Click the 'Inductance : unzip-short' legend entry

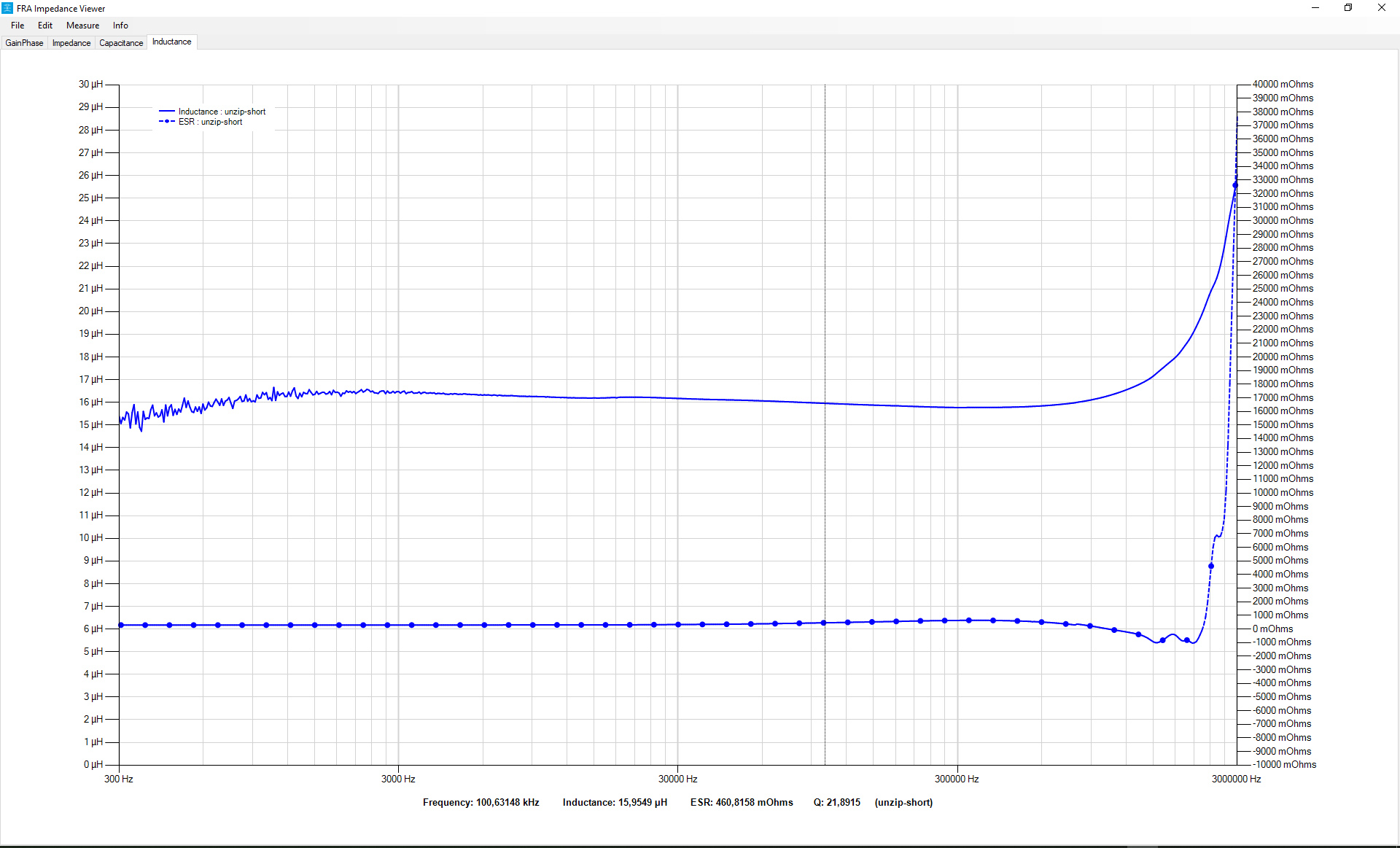212,112
